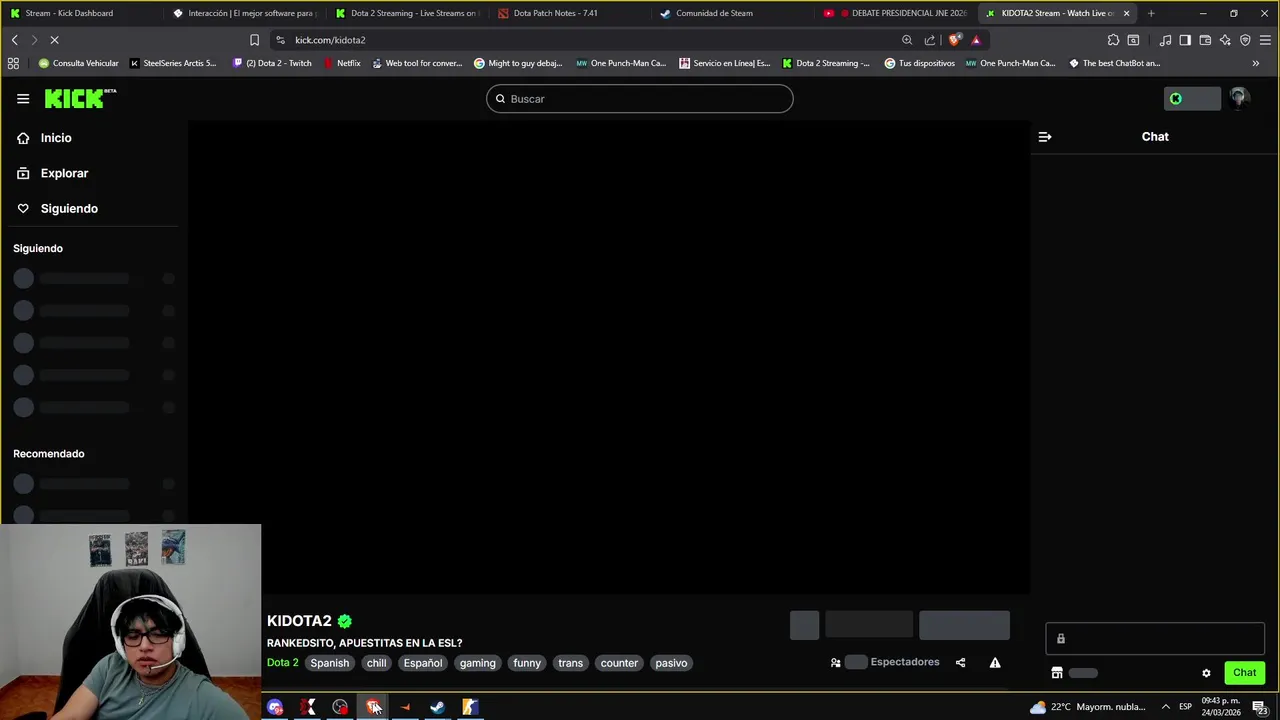Stop loading the page

pos(55,40)
